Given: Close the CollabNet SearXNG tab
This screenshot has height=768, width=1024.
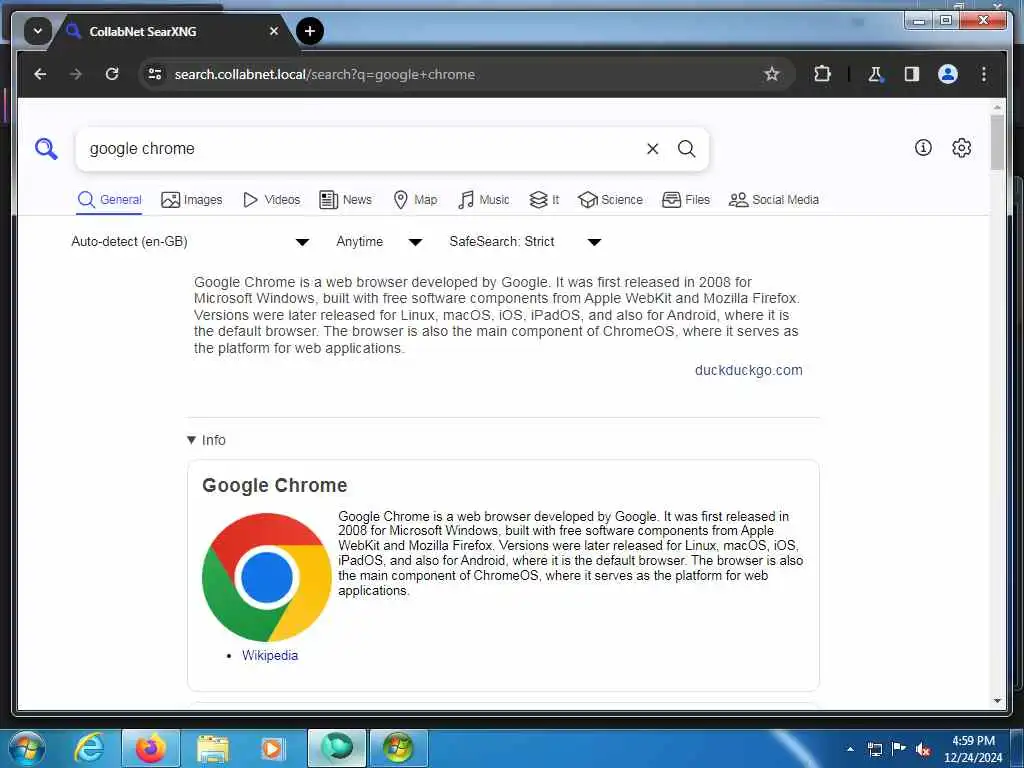Looking at the screenshot, I should tap(274, 31).
